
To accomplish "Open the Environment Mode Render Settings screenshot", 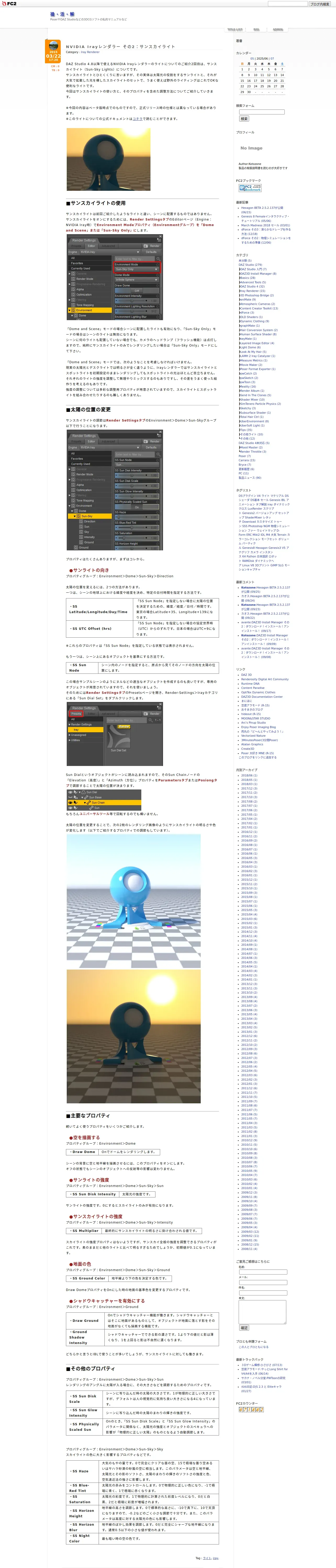I will tap(115, 278).
